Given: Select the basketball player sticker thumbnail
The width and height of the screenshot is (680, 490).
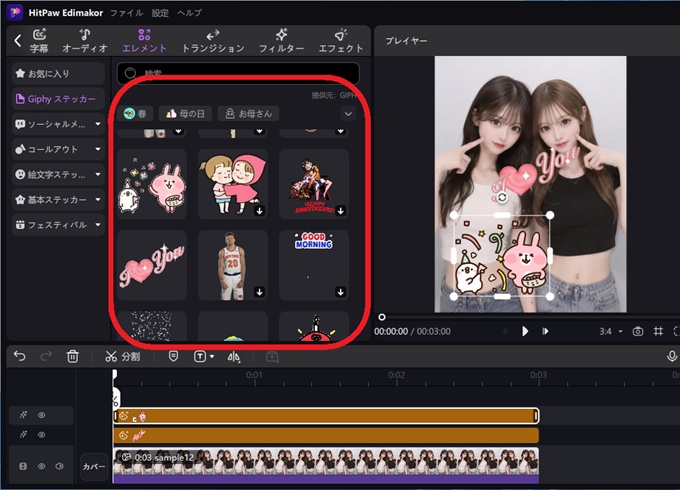Looking at the screenshot, I should (x=233, y=265).
